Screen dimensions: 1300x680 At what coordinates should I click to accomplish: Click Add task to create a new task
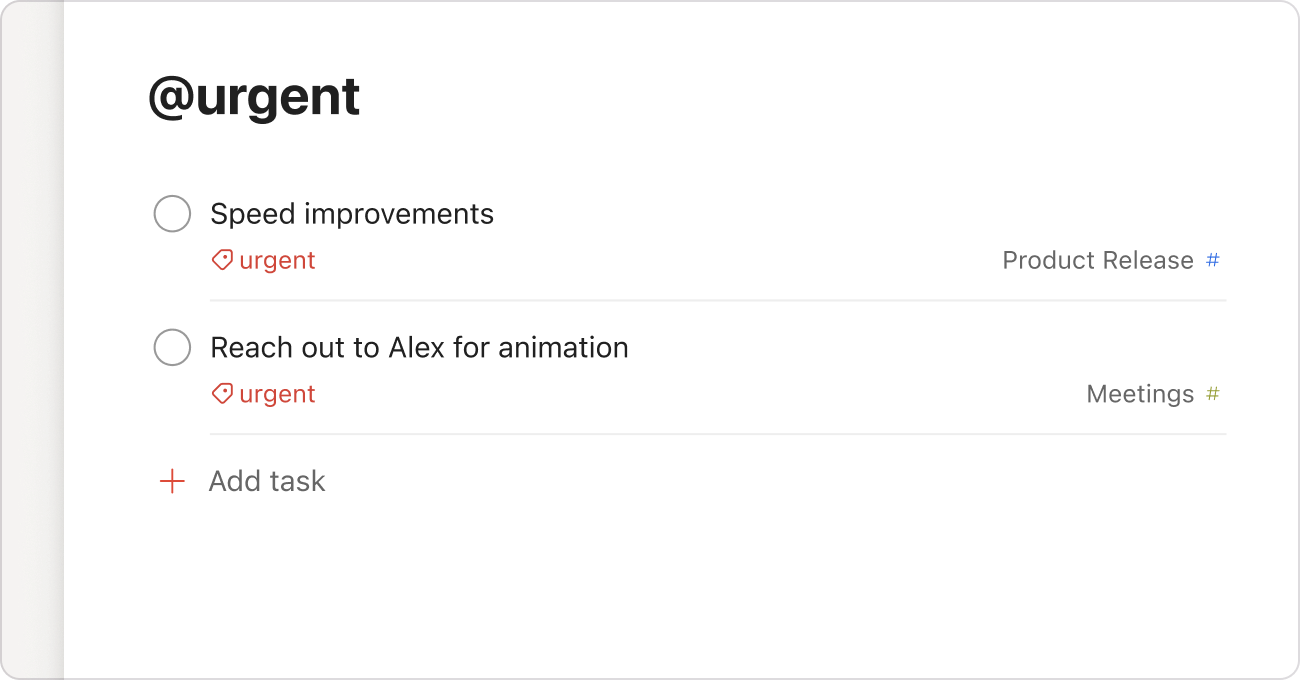click(267, 481)
